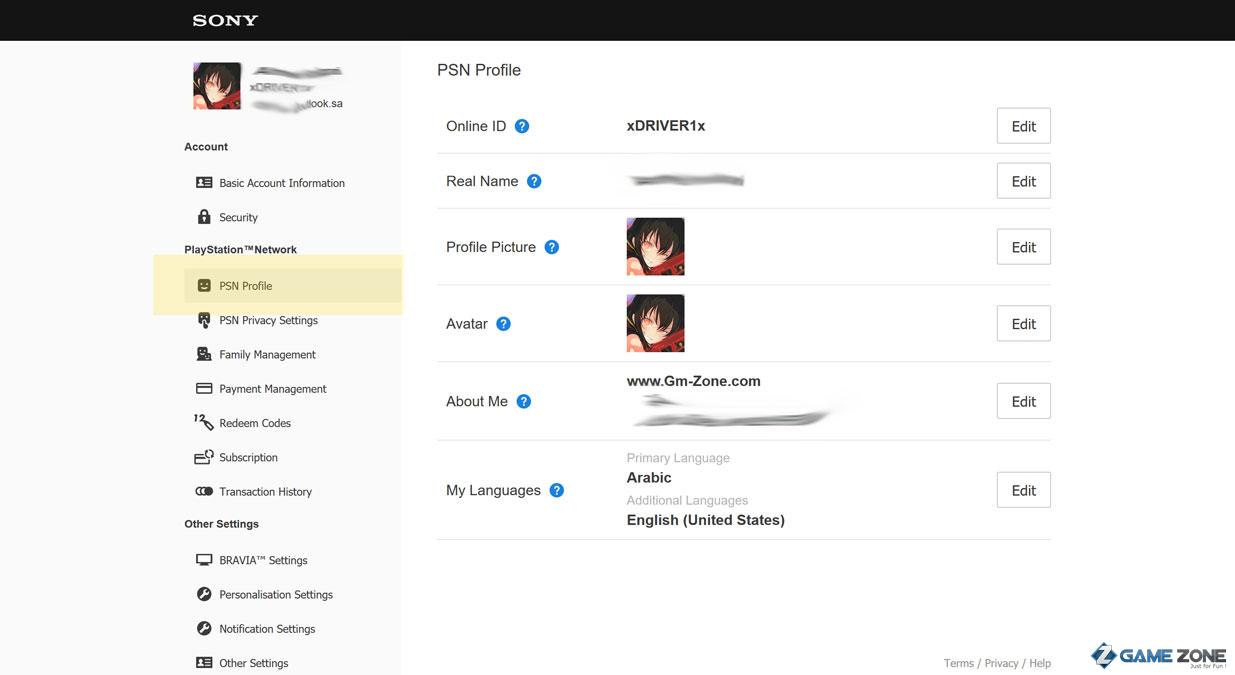Click the Avatar thumbnail image
This screenshot has height=675, width=1235.
point(656,323)
